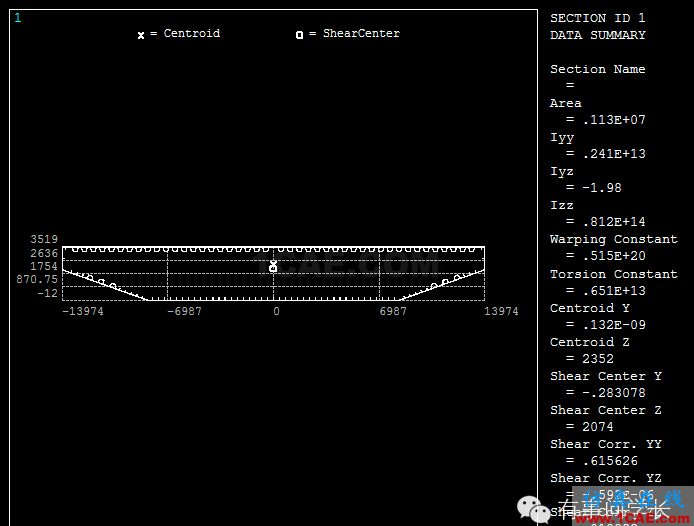
Task: Click the "= ShearCenter" legend text
Action: click(354, 34)
